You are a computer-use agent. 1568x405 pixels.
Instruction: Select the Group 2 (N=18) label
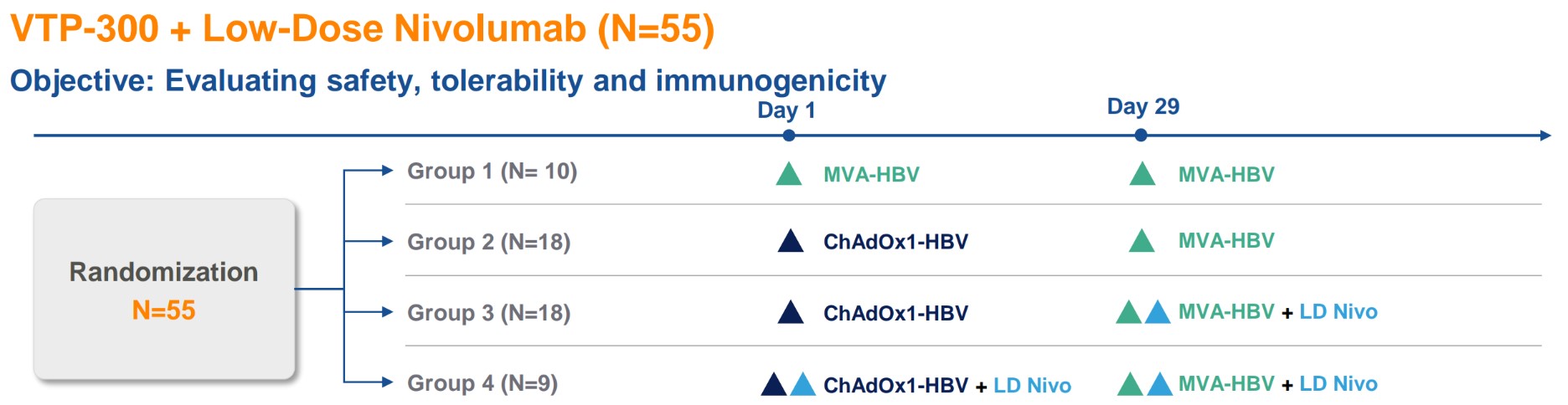tap(488, 242)
